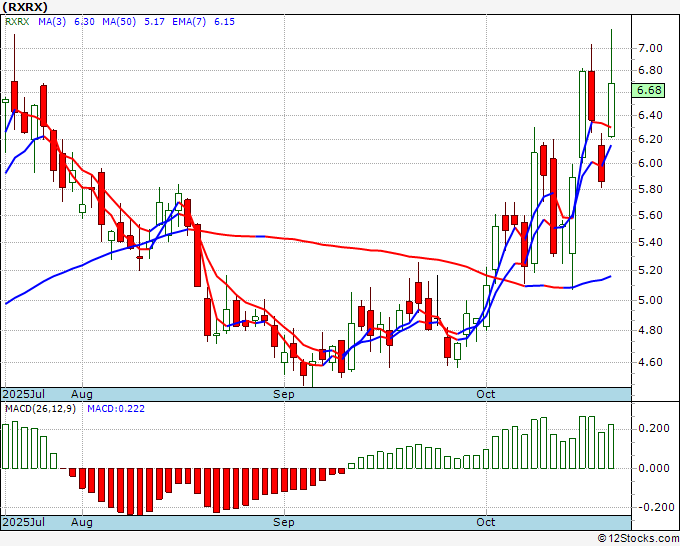Click the last green MACD histogram bar
Screen dimensions: 680x546
pos(611,446)
